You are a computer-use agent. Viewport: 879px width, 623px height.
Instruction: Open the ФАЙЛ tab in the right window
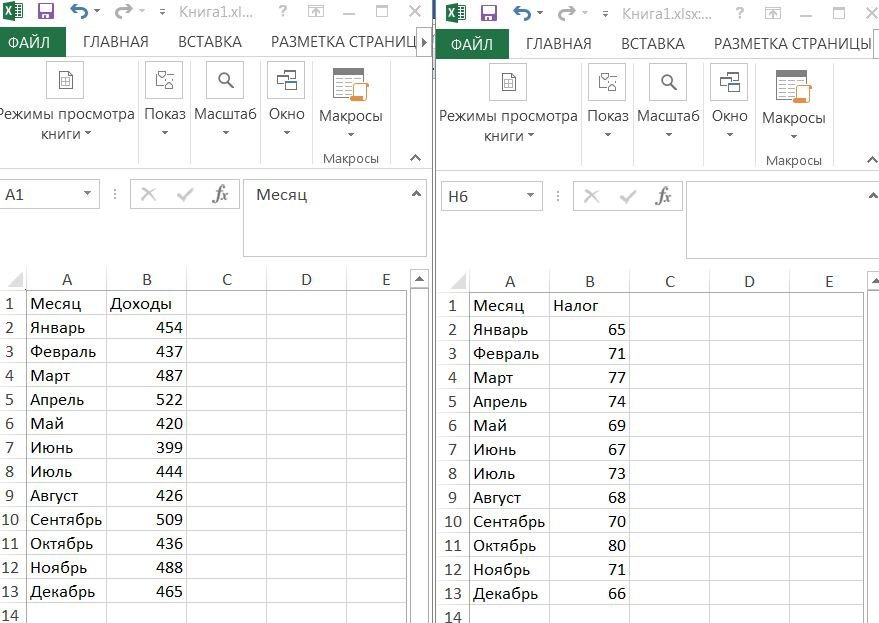click(472, 44)
